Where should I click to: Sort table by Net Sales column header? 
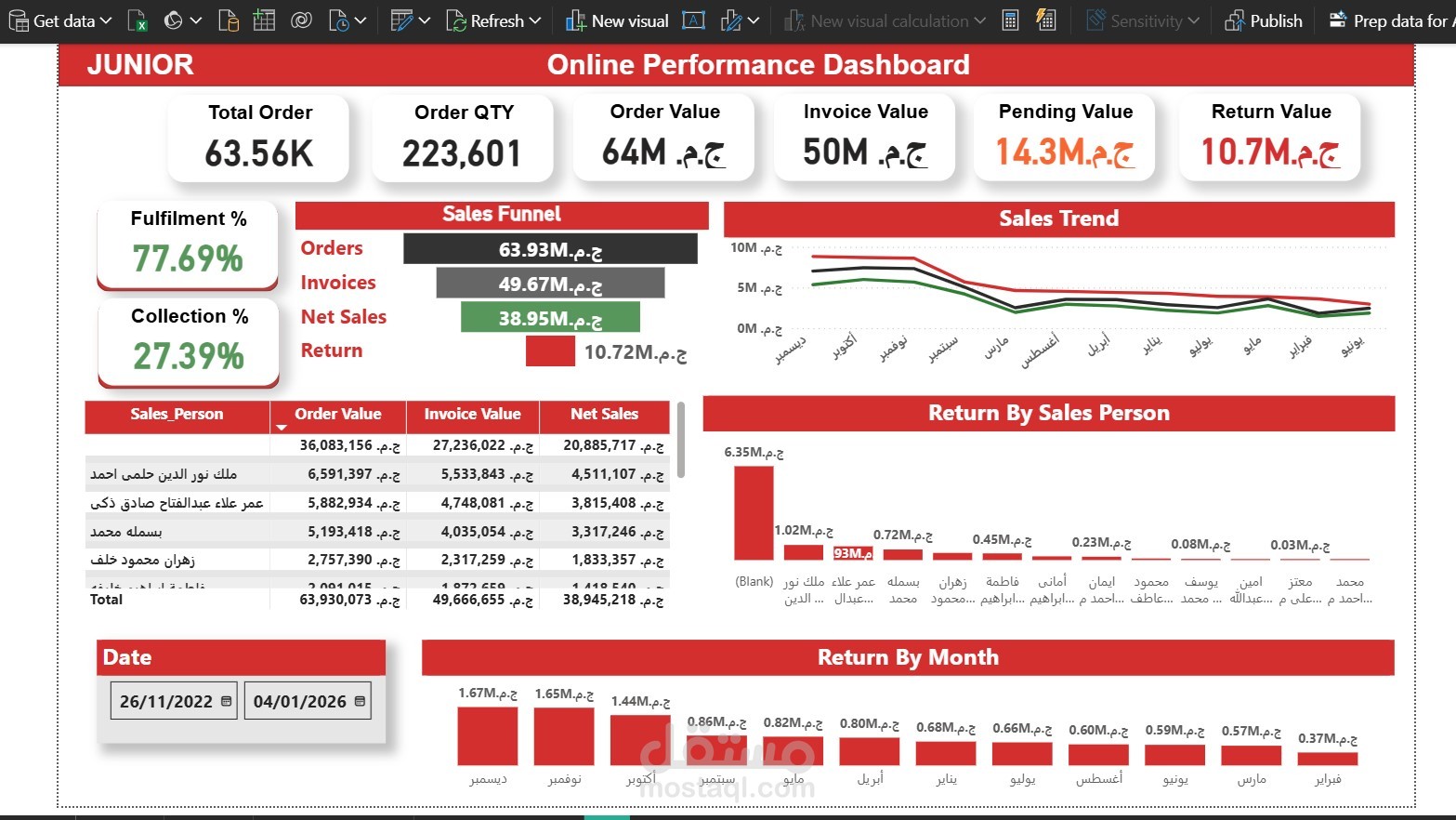(x=604, y=415)
